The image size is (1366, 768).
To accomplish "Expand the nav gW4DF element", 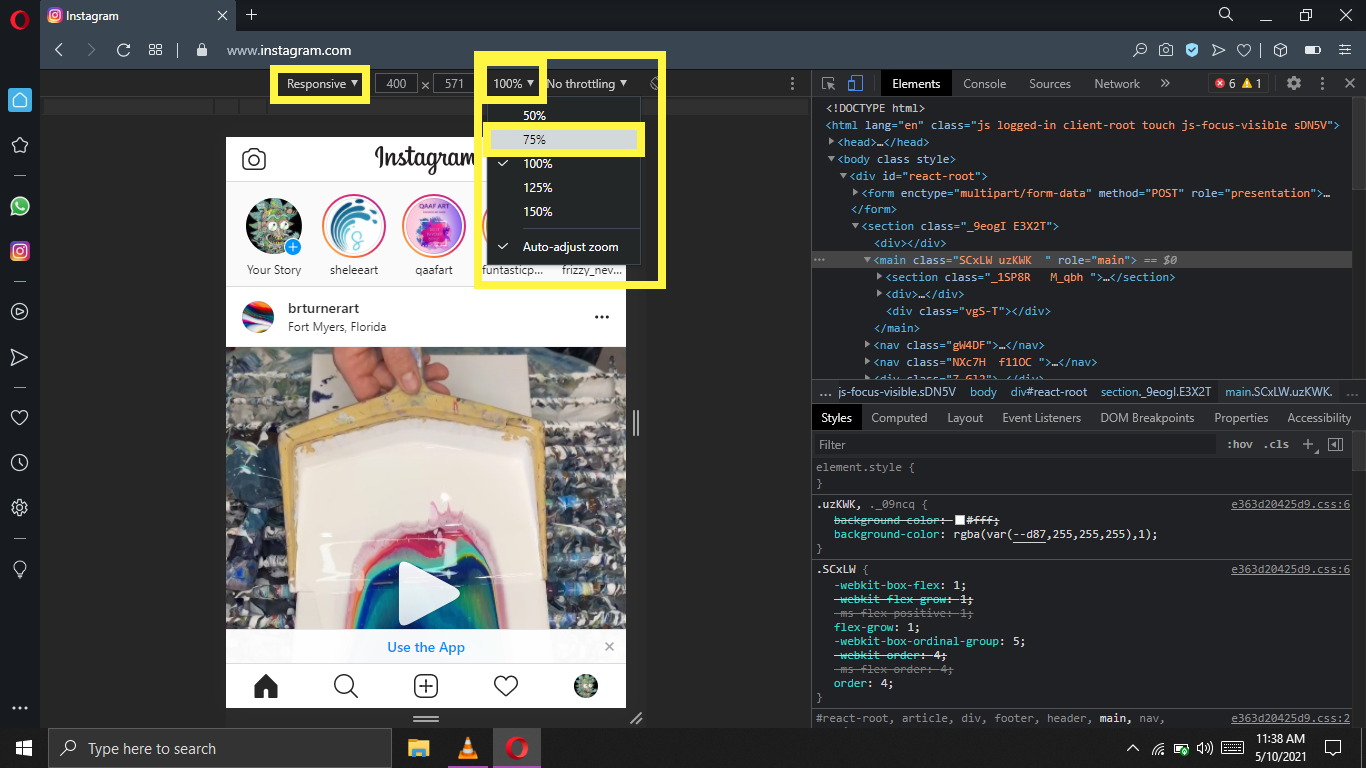I will 868,345.
